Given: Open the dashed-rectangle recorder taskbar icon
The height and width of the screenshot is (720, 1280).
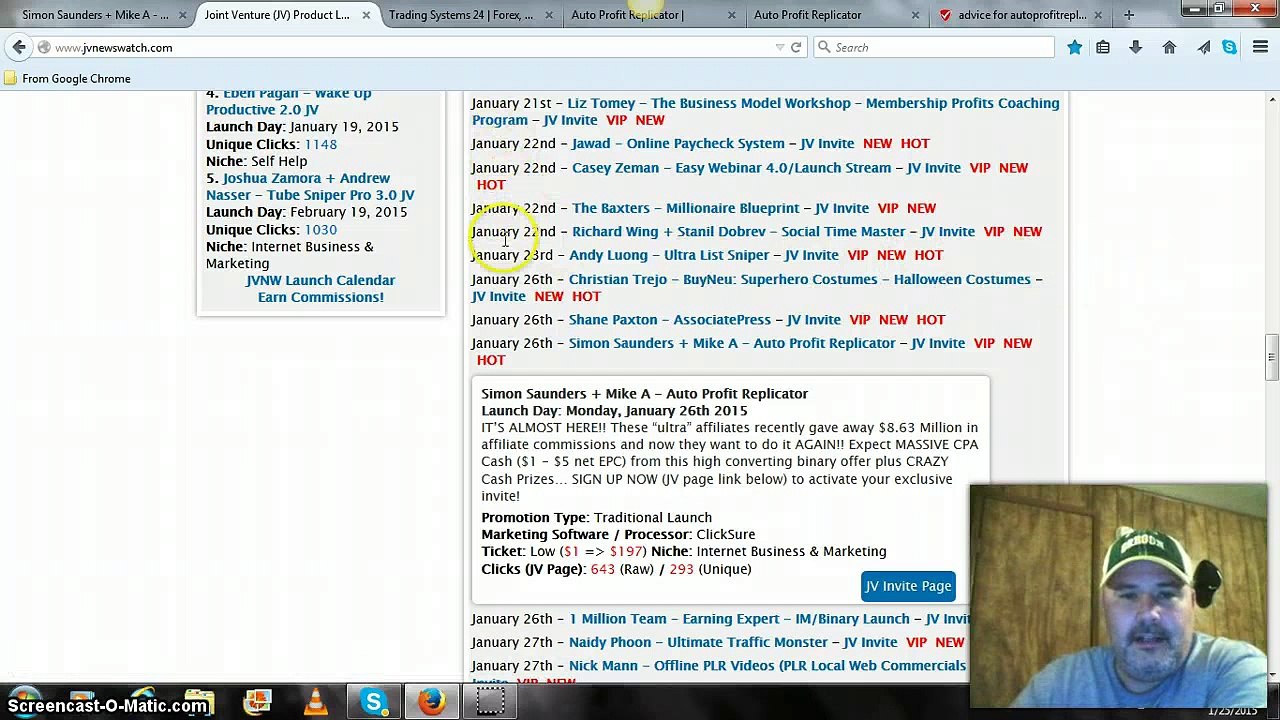Looking at the screenshot, I should 490,703.
